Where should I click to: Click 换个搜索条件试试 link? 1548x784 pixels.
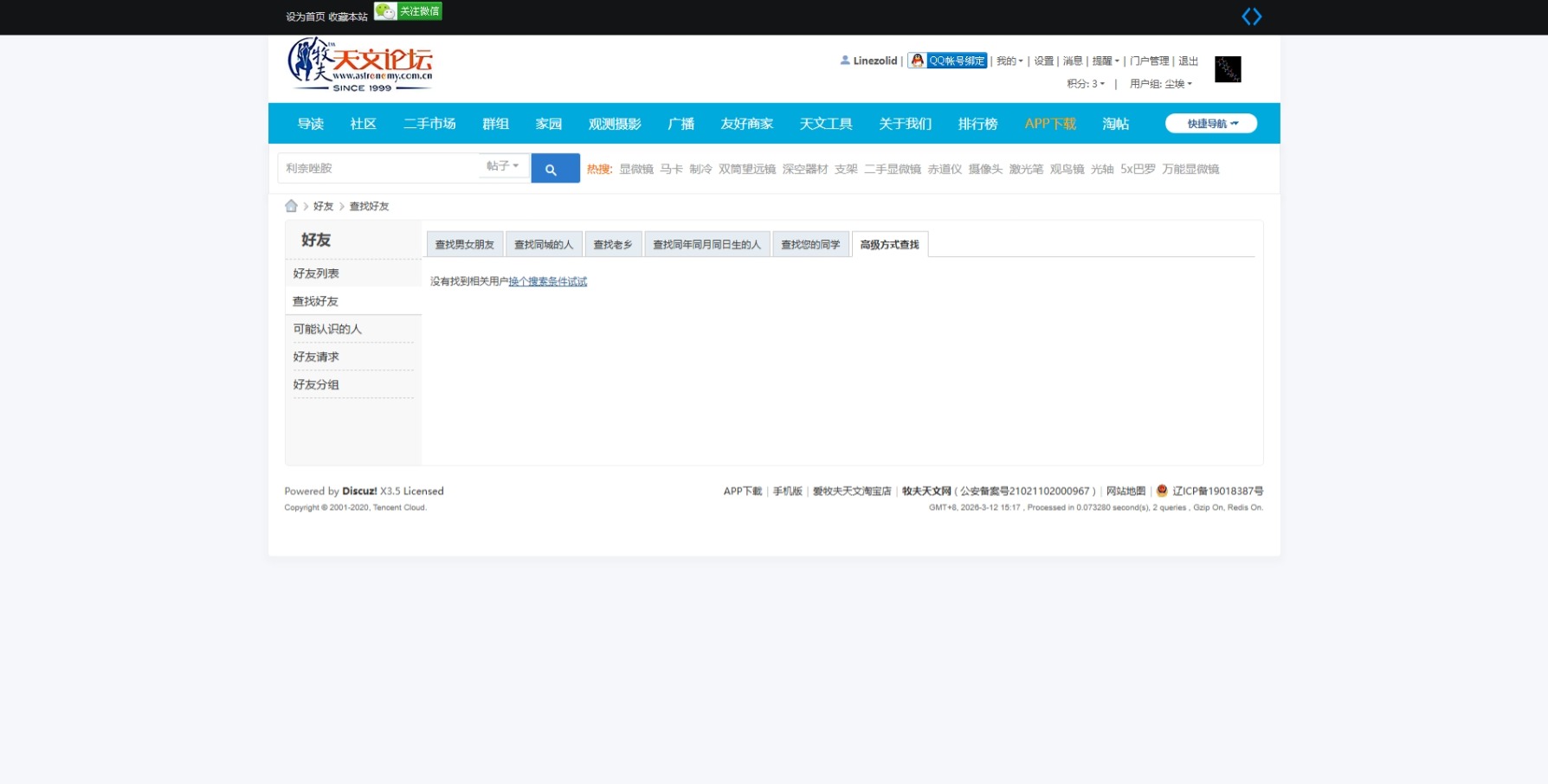coord(547,280)
